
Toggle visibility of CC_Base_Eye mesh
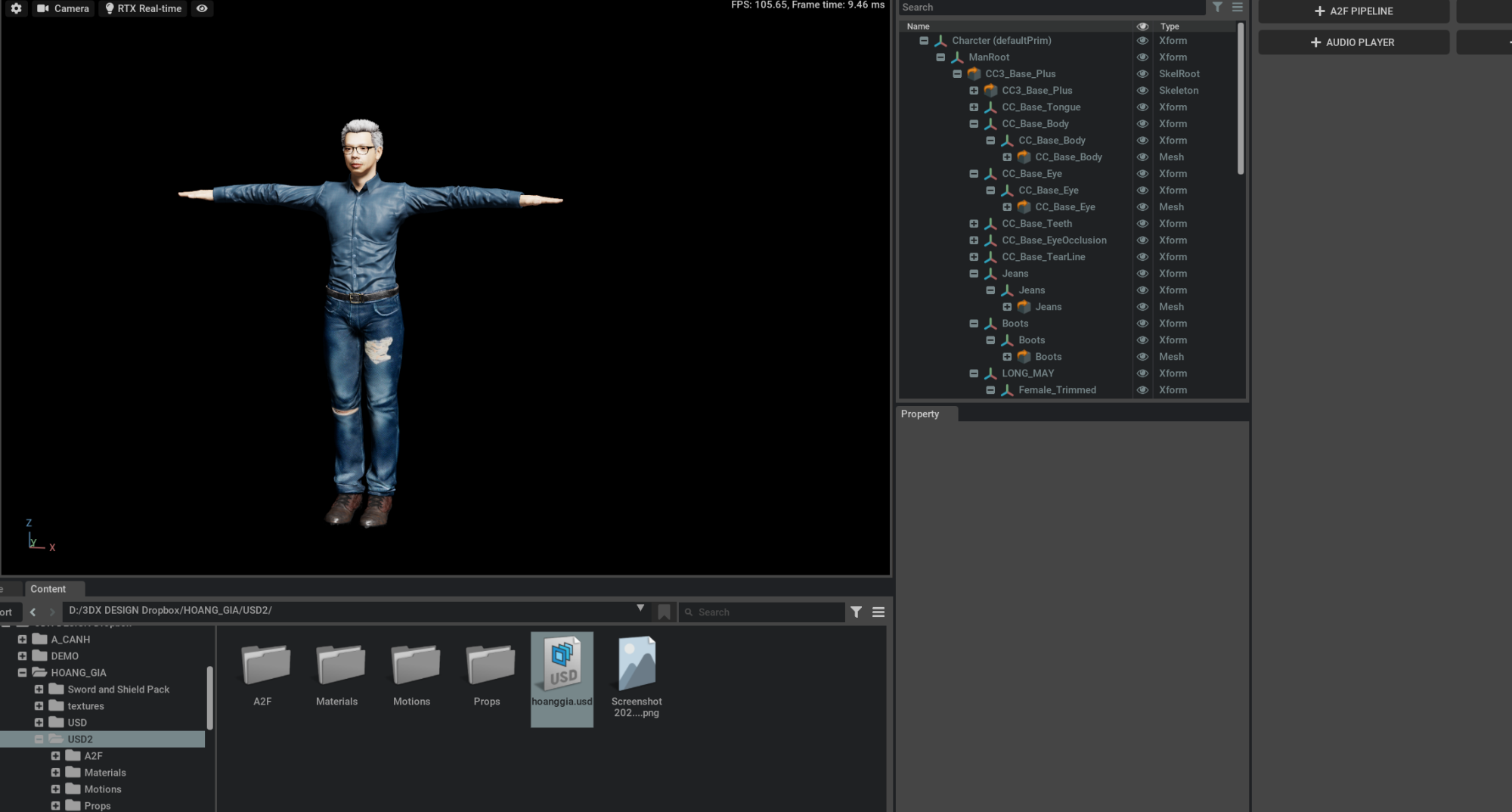(1142, 207)
